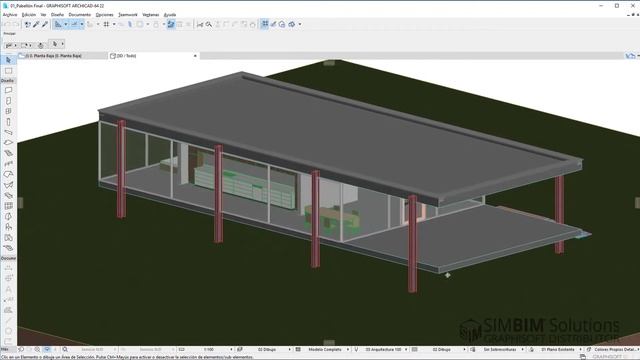Activate the Roof tool in toolbox
Image resolution: width=640 pixels, height=360 pixels.
8,175
